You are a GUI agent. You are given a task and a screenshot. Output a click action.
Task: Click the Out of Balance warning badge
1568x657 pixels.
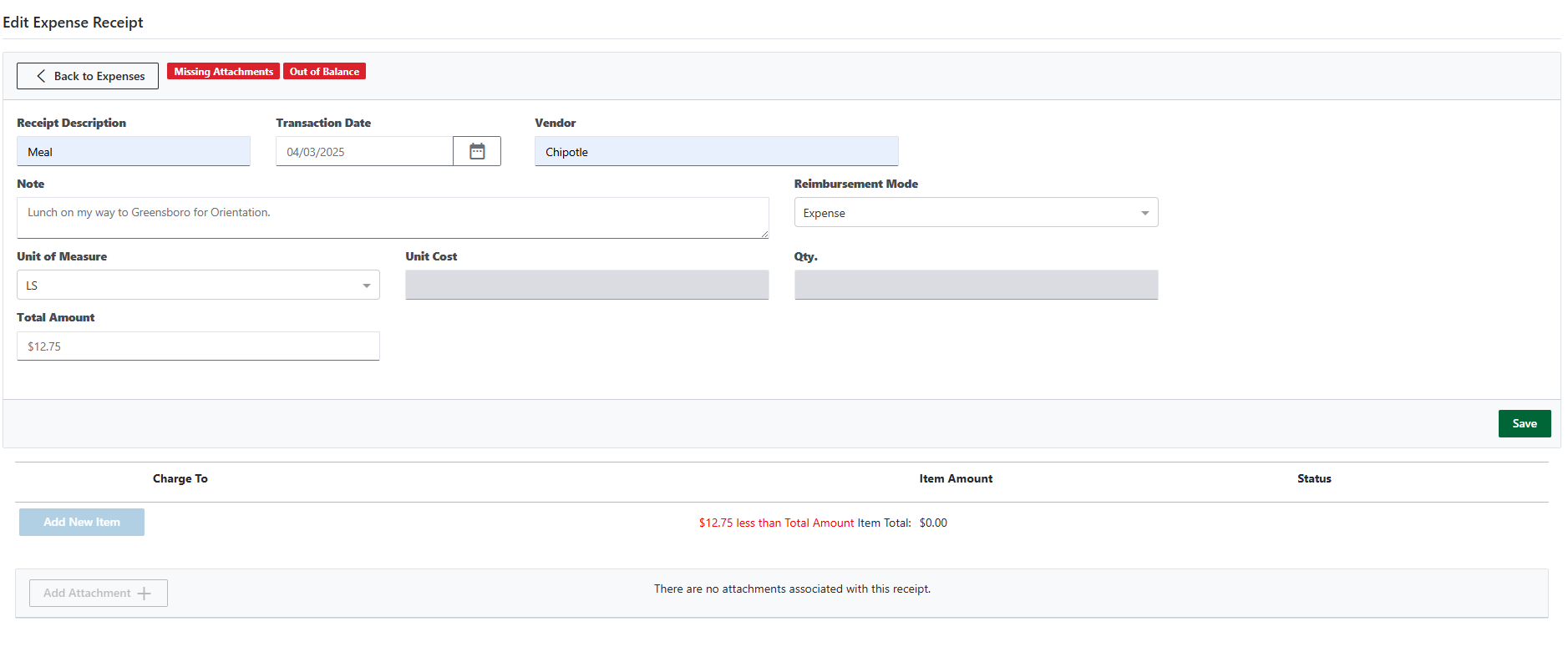324,72
